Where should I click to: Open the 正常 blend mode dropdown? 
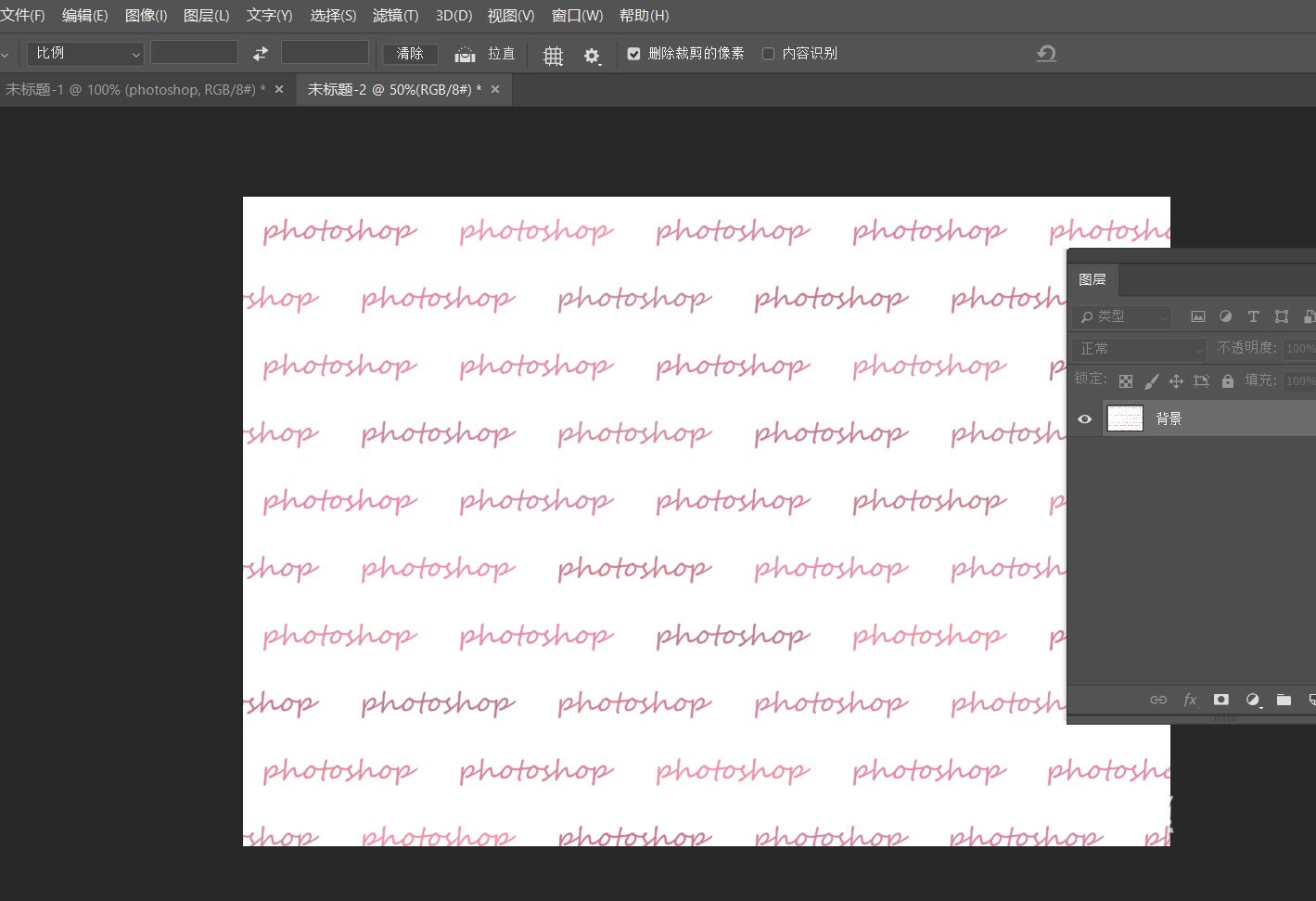point(1140,349)
